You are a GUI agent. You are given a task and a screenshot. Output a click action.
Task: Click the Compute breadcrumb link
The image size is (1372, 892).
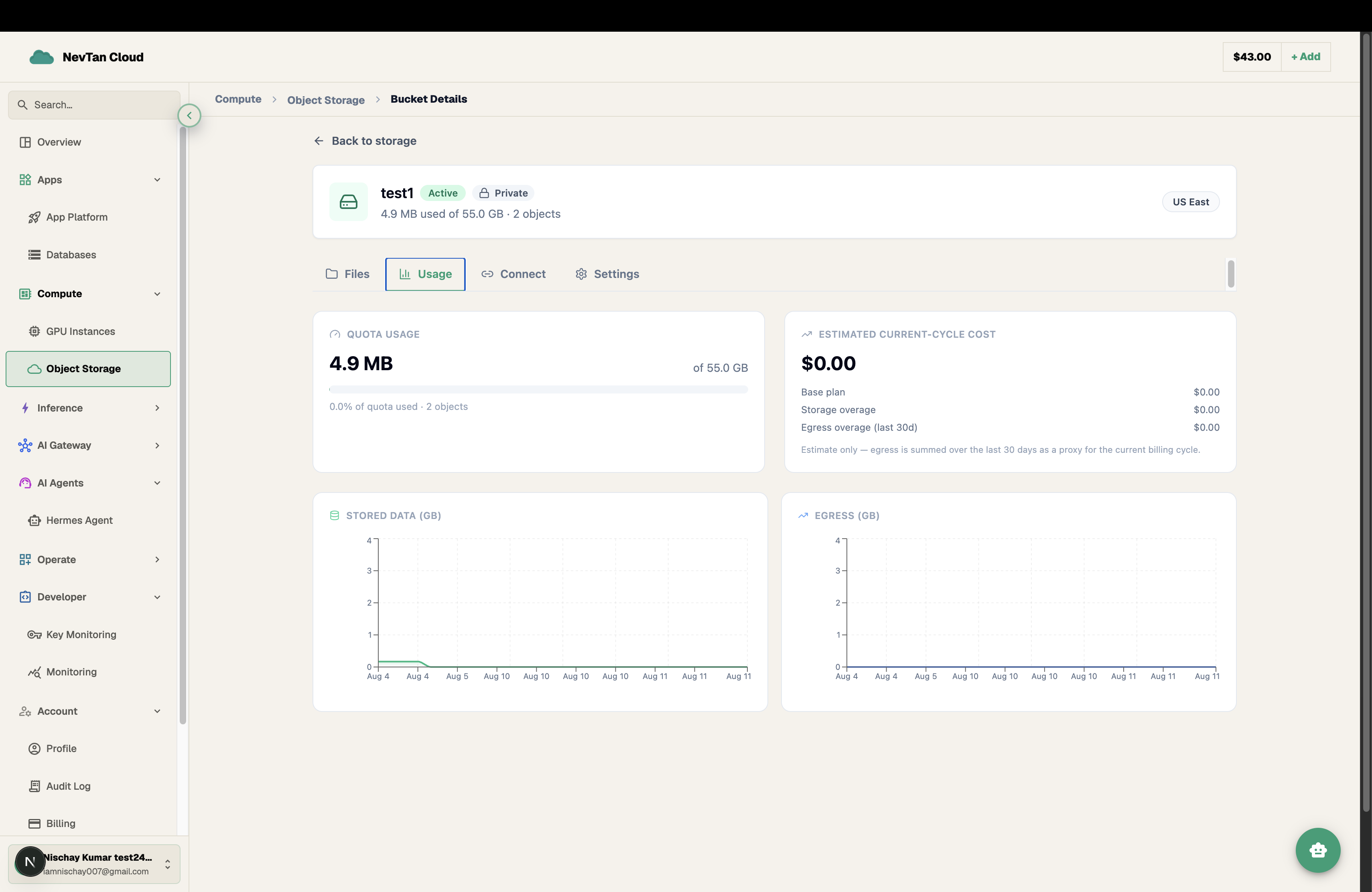pos(238,99)
